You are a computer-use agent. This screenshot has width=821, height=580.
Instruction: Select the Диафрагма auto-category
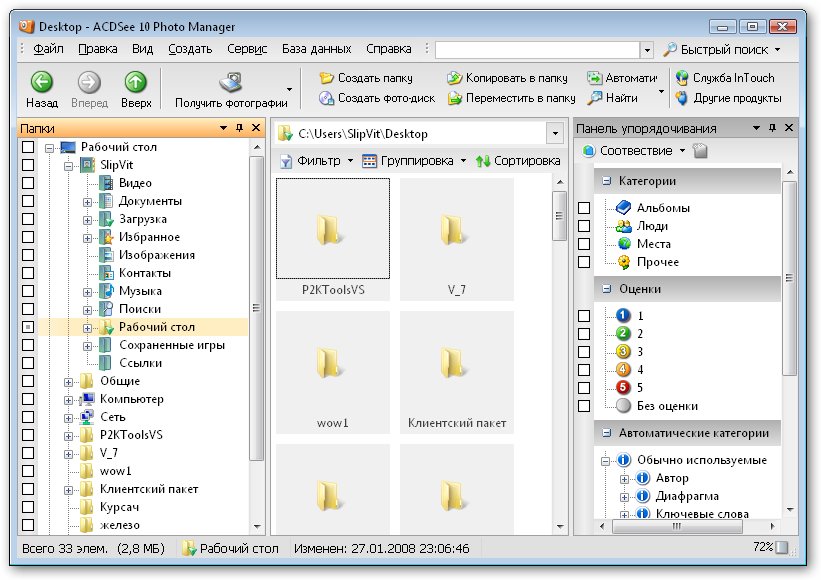tap(687, 496)
